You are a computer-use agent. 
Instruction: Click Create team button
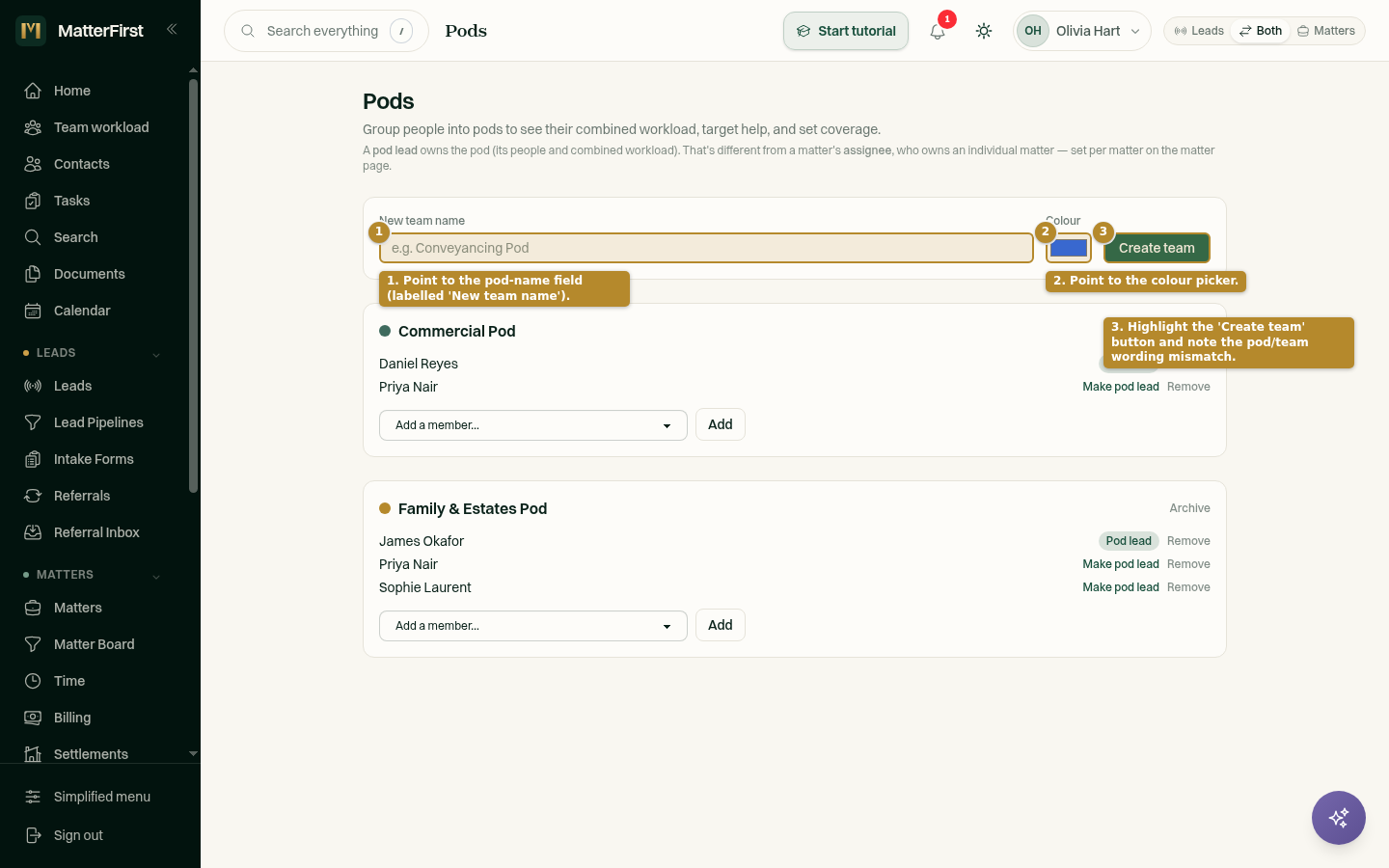(1157, 248)
